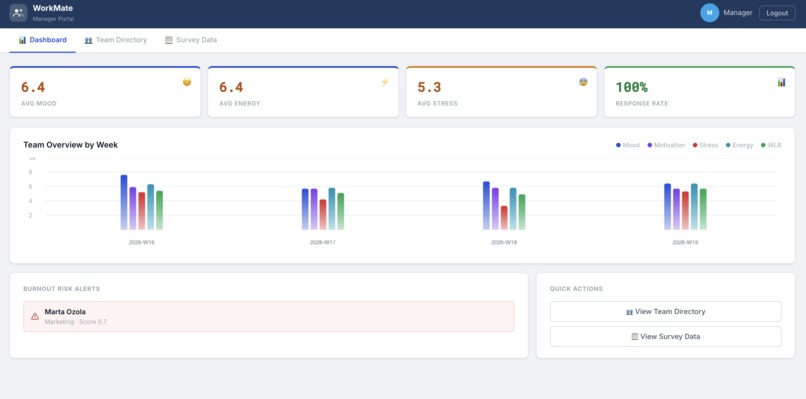Open the Survey Data tab

pyautogui.click(x=191, y=40)
